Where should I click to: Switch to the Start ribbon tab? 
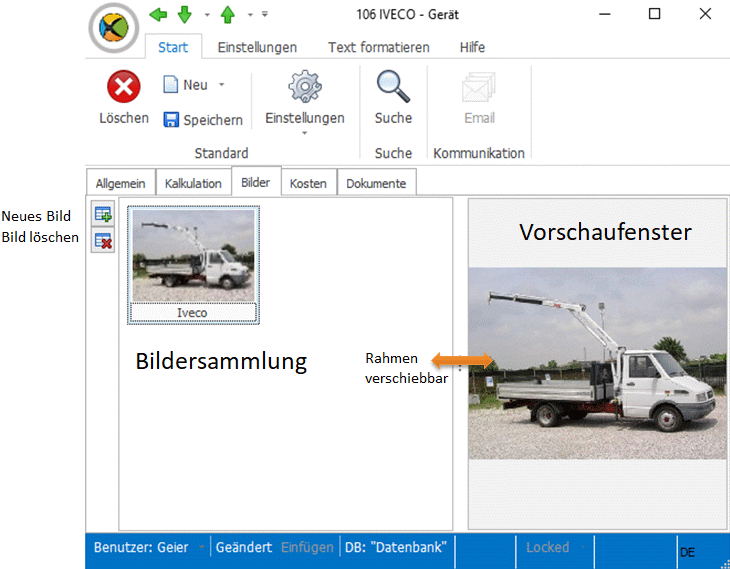(x=173, y=47)
